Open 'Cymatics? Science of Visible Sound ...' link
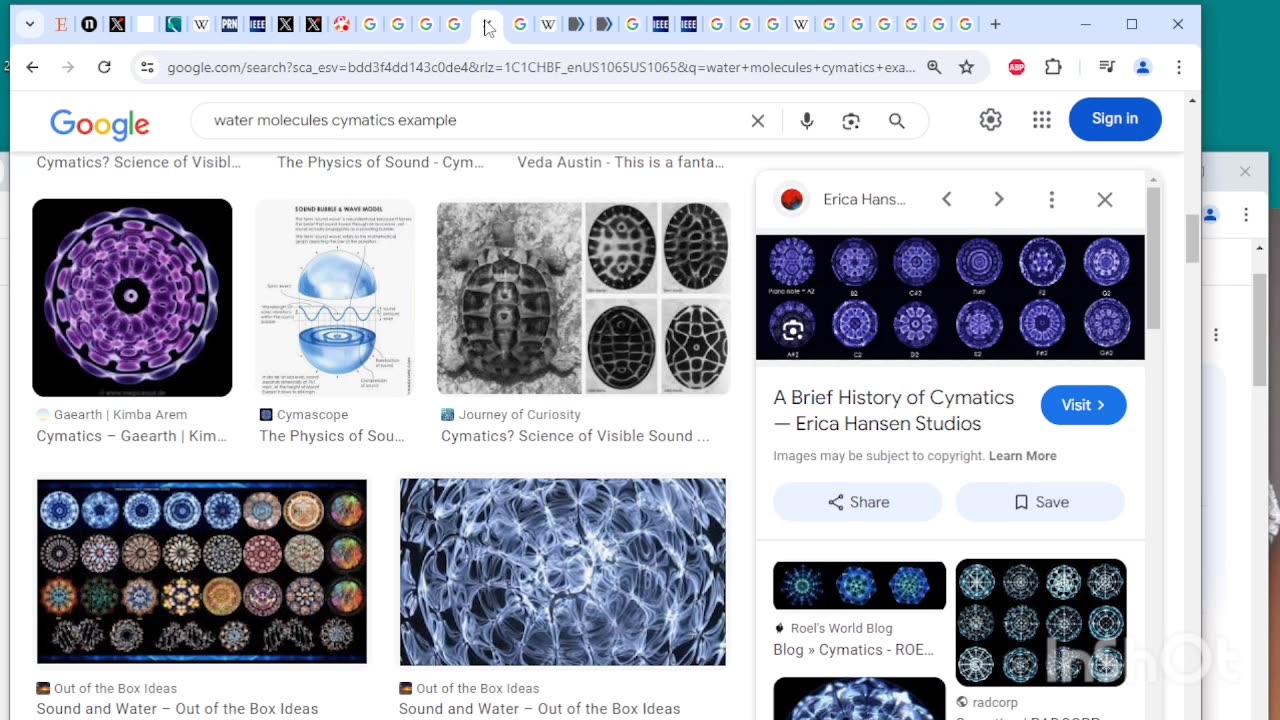 click(x=575, y=436)
